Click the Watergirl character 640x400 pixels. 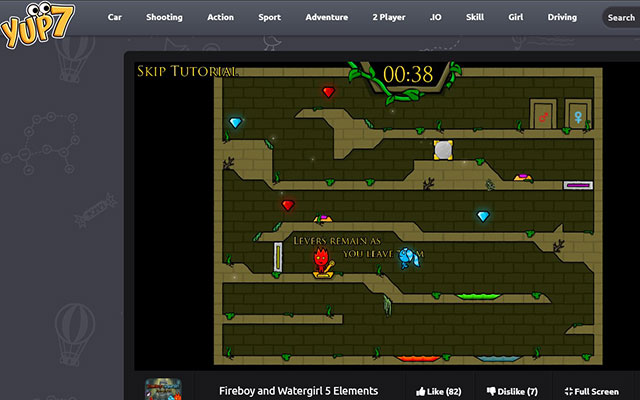(409, 258)
